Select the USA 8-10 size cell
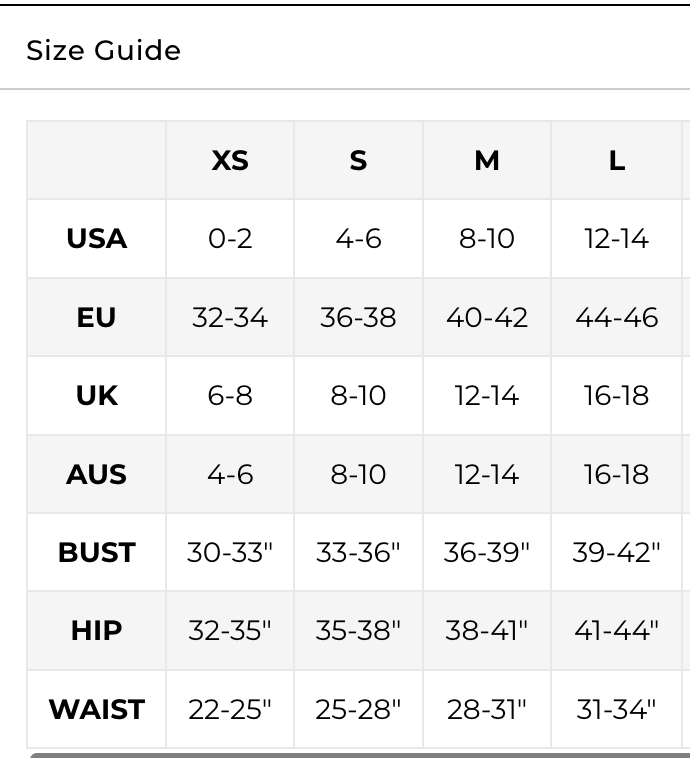 coord(487,239)
